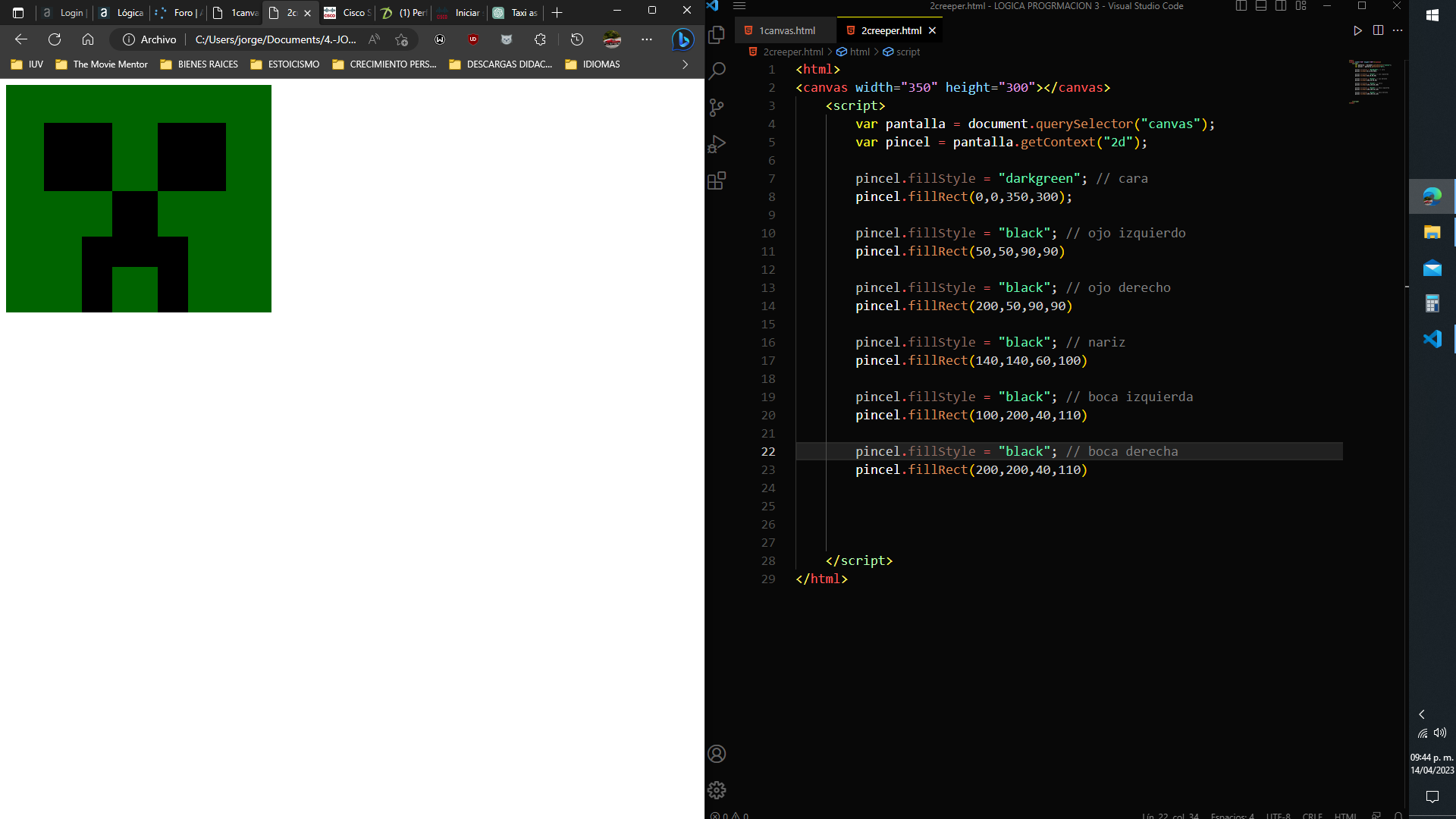Switch to the Login browser tab

point(64,13)
